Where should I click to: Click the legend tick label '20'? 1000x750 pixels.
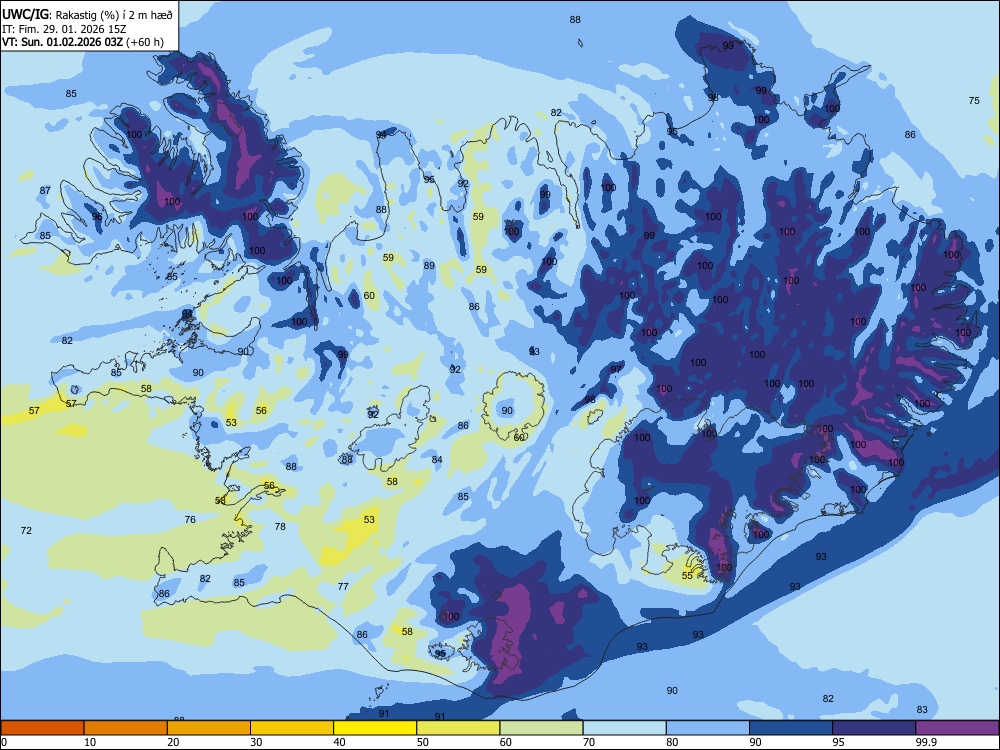pos(173,742)
